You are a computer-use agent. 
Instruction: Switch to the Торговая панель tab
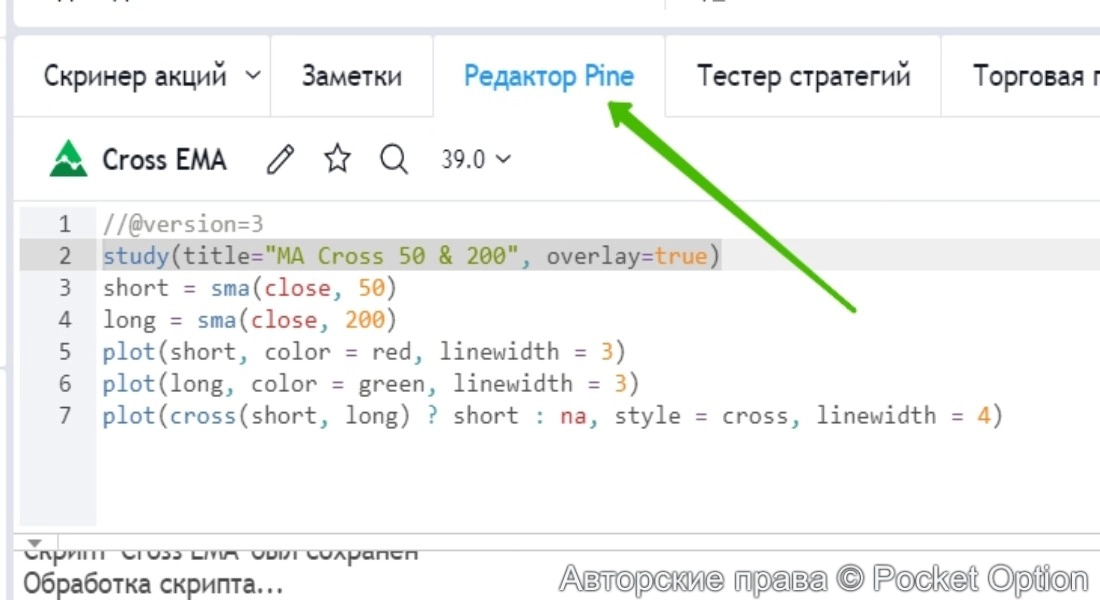(1030, 76)
